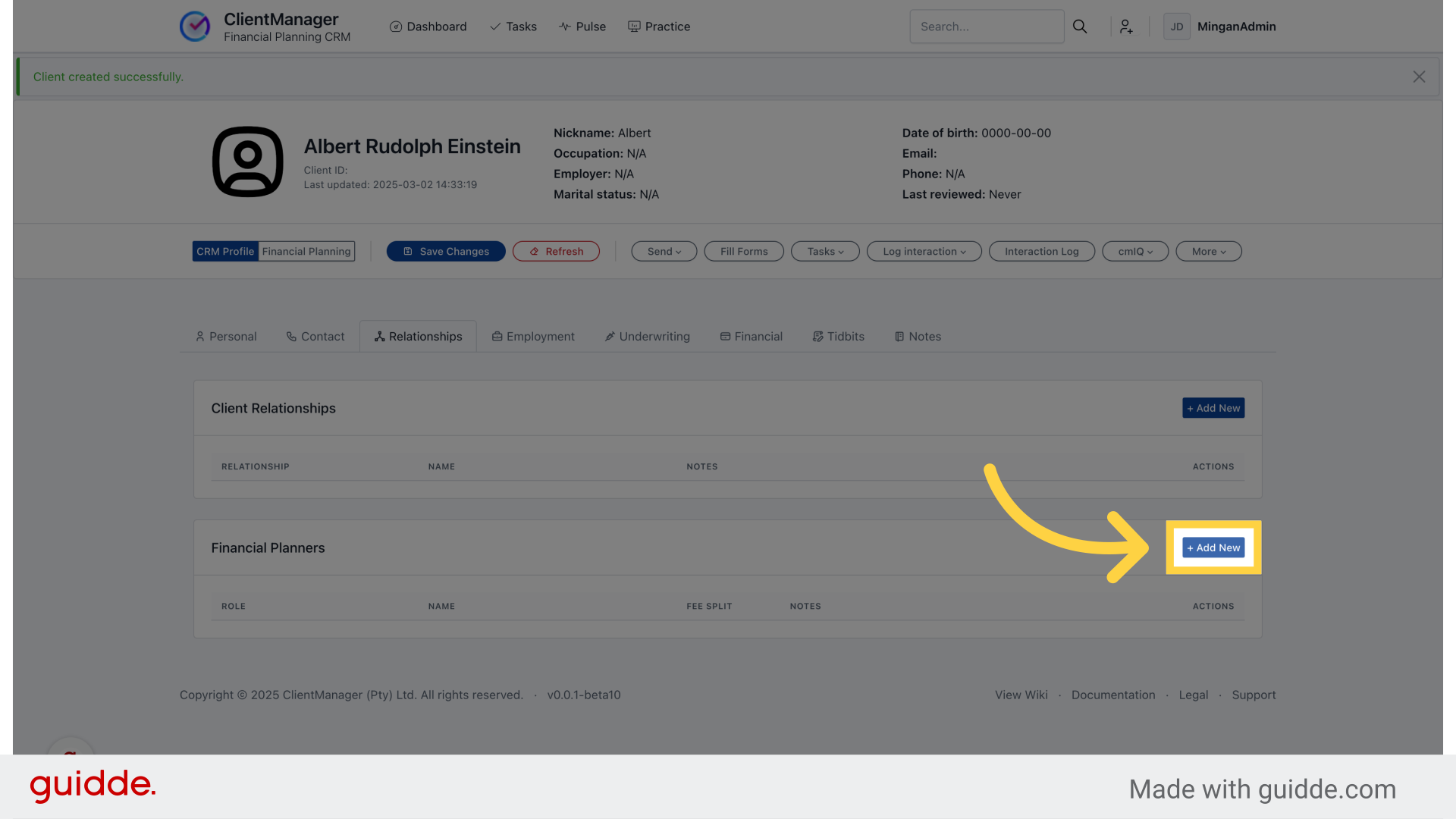Open the Dashboard navigation item
The width and height of the screenshot is (1456, 819).
428,27
